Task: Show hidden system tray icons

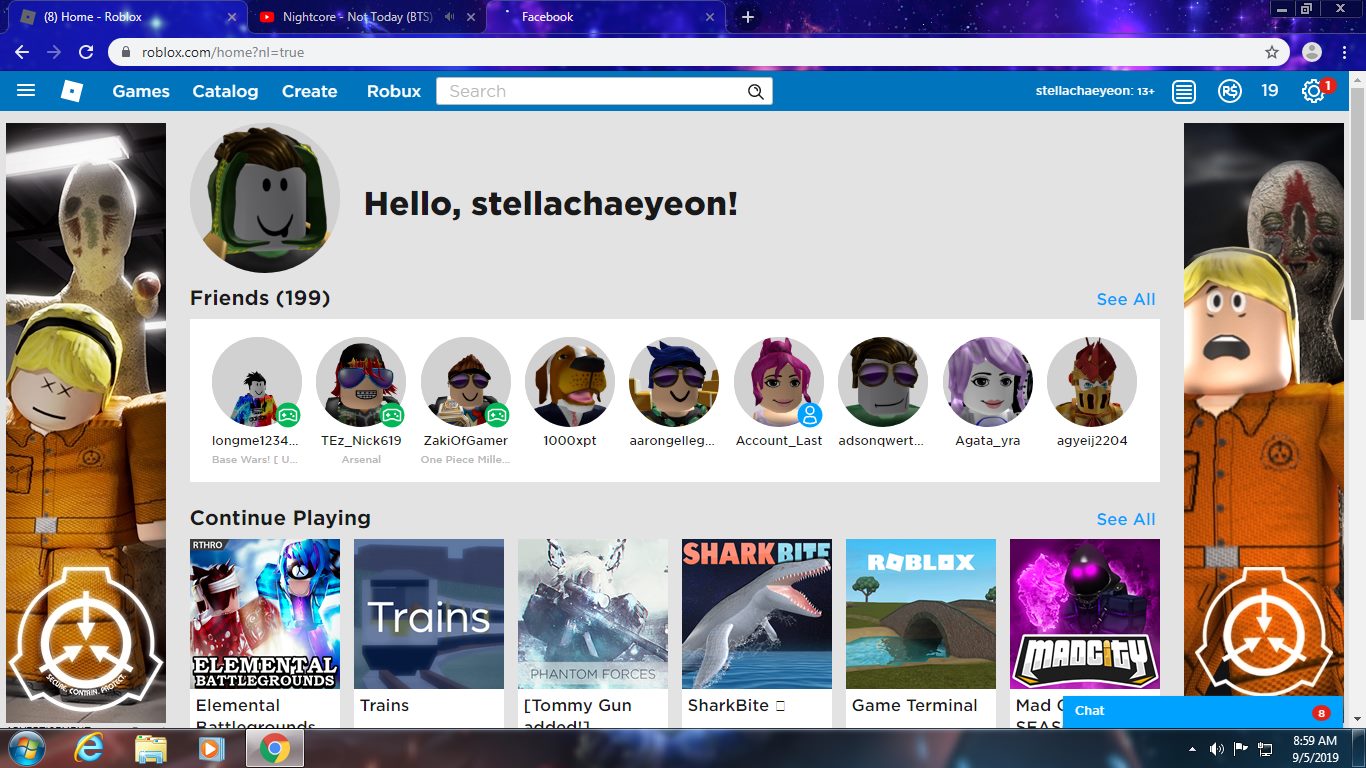Action: (1192, 749)
